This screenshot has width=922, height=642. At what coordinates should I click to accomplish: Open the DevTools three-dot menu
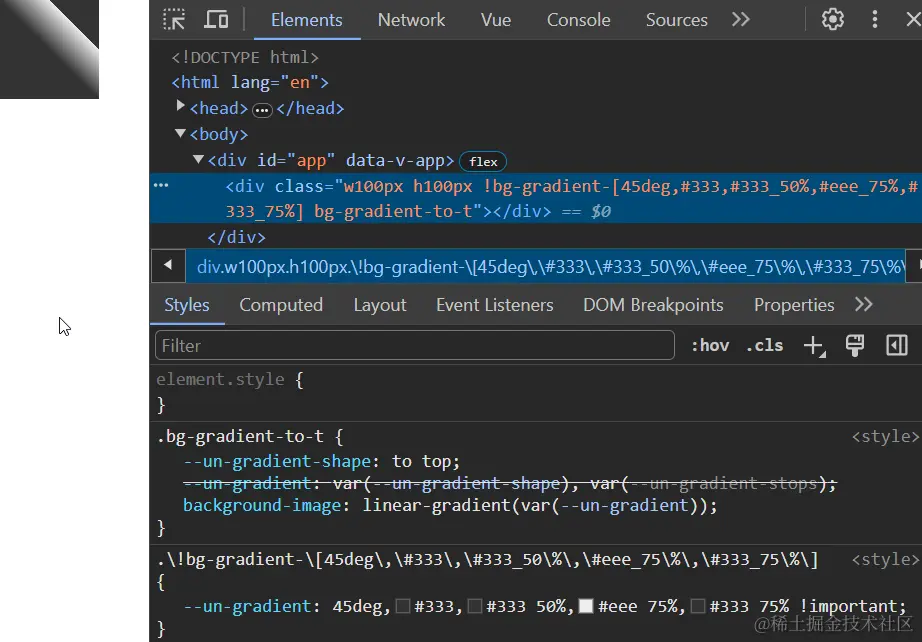pos(875,19)
